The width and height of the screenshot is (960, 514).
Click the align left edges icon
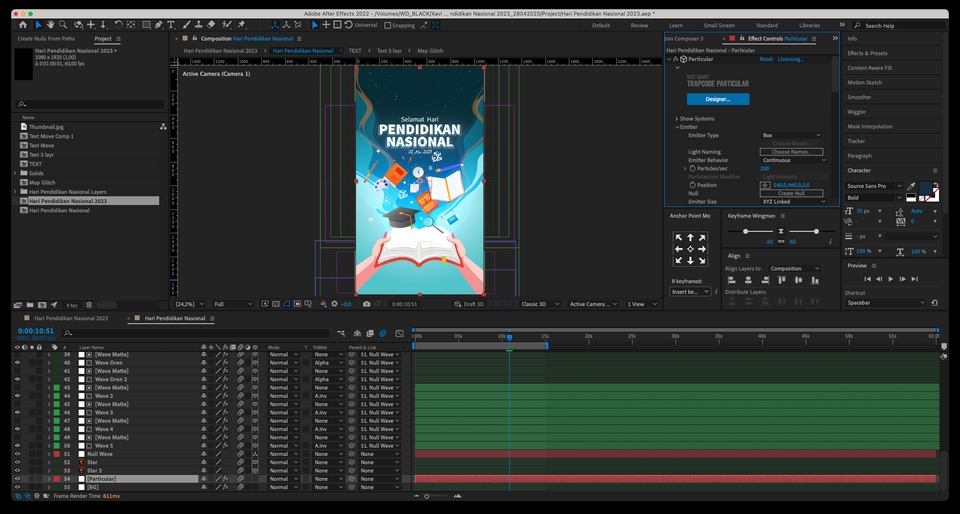pos(731,280)
